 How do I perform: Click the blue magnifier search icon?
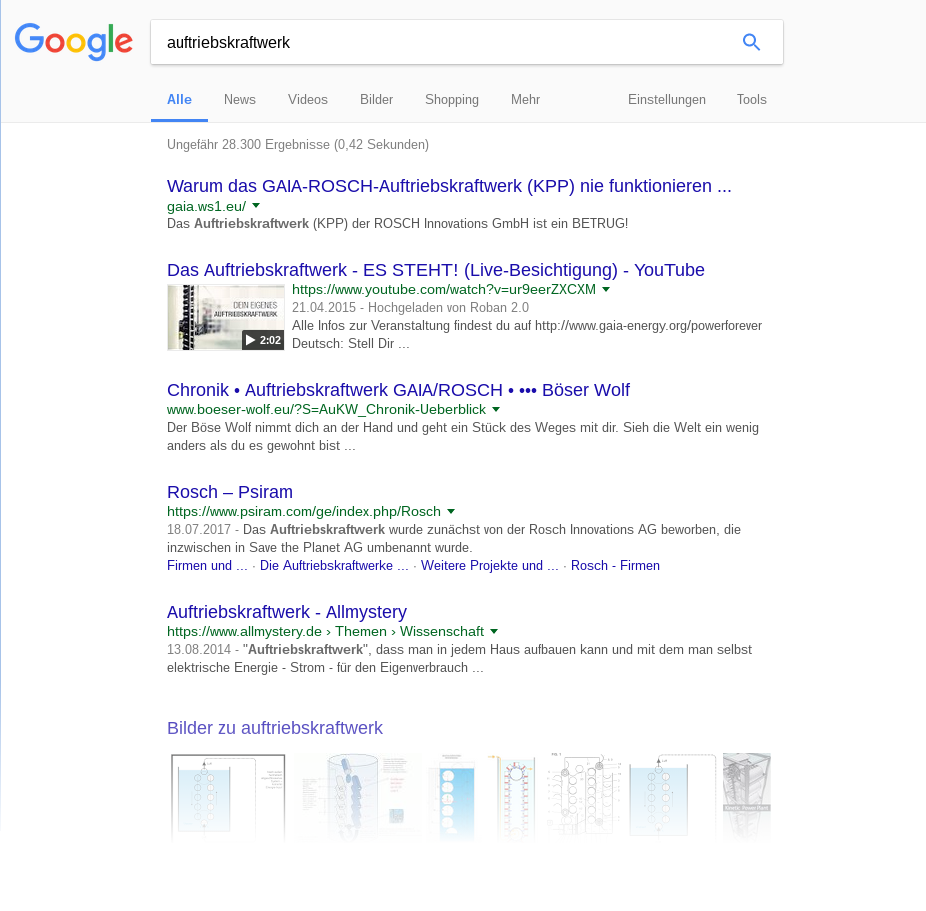(751, 42)
